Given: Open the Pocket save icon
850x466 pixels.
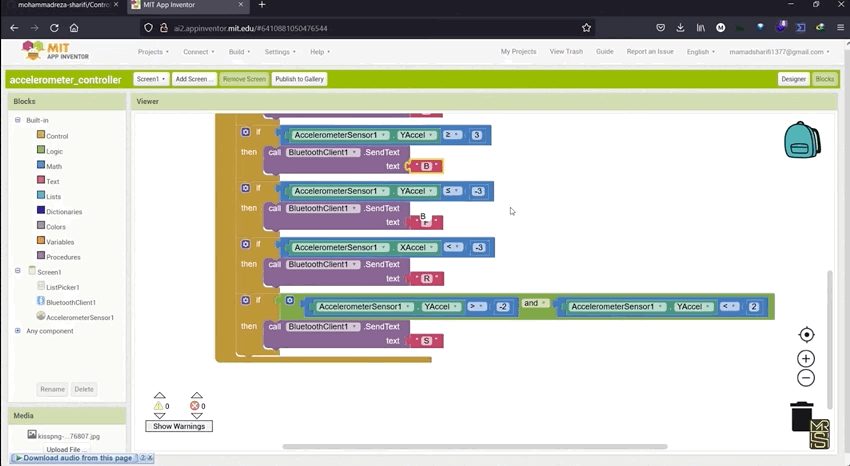Looking at the screenshot, I should pos(660,28).
